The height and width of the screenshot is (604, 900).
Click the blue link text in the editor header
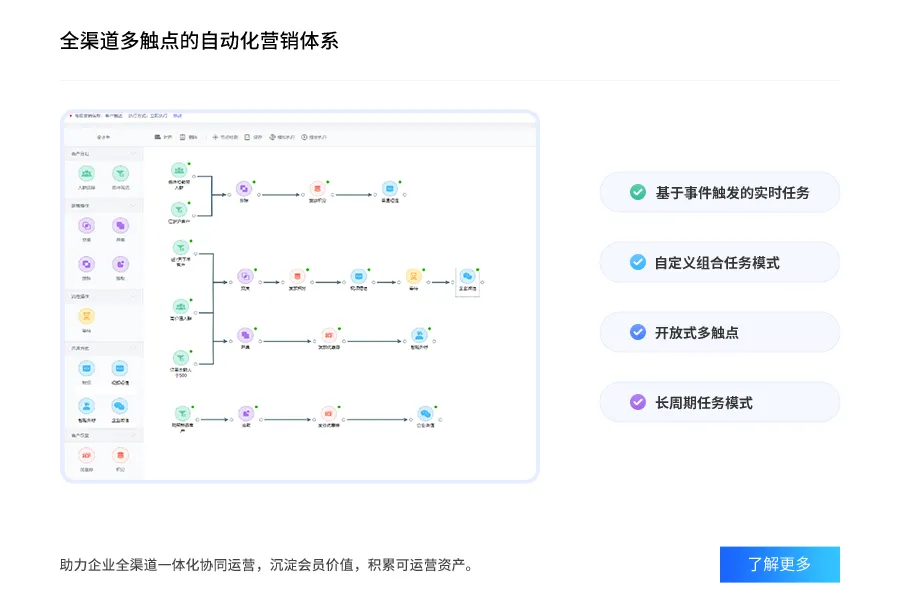(x=177, y=116)
